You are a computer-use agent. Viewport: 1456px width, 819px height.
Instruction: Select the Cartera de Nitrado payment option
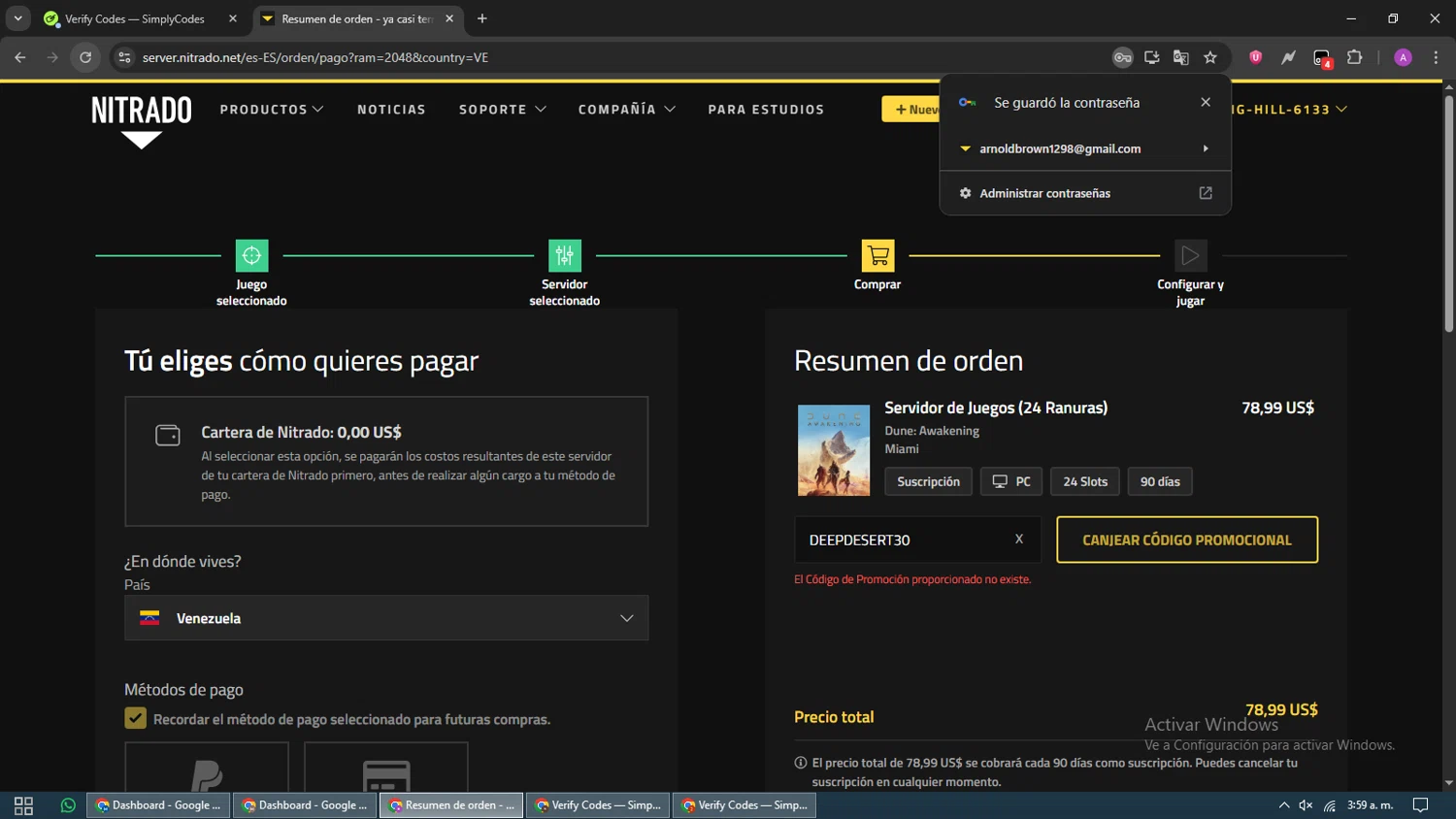tap(386, 461)
